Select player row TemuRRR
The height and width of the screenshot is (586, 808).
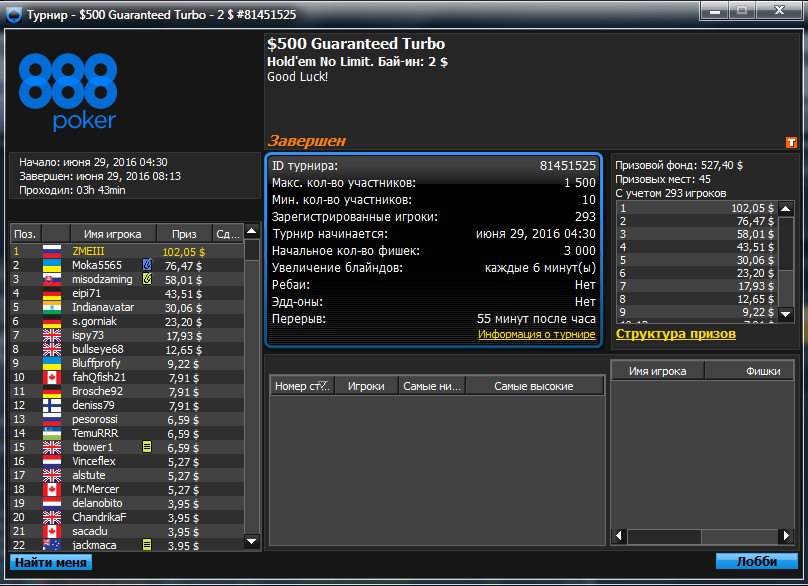(x=127, y=433)
